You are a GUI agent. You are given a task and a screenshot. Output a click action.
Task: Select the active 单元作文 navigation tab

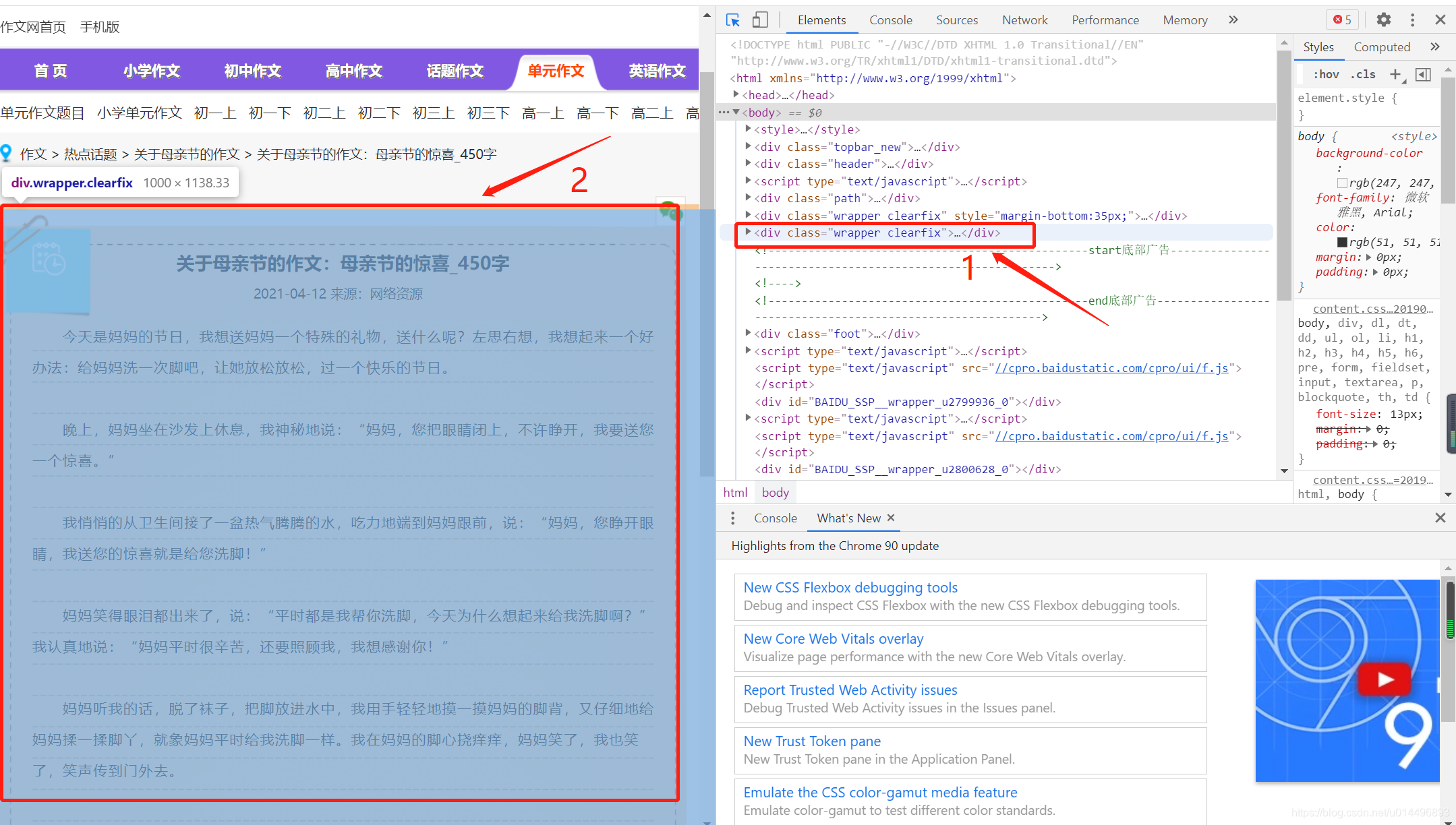pos(556,71)
